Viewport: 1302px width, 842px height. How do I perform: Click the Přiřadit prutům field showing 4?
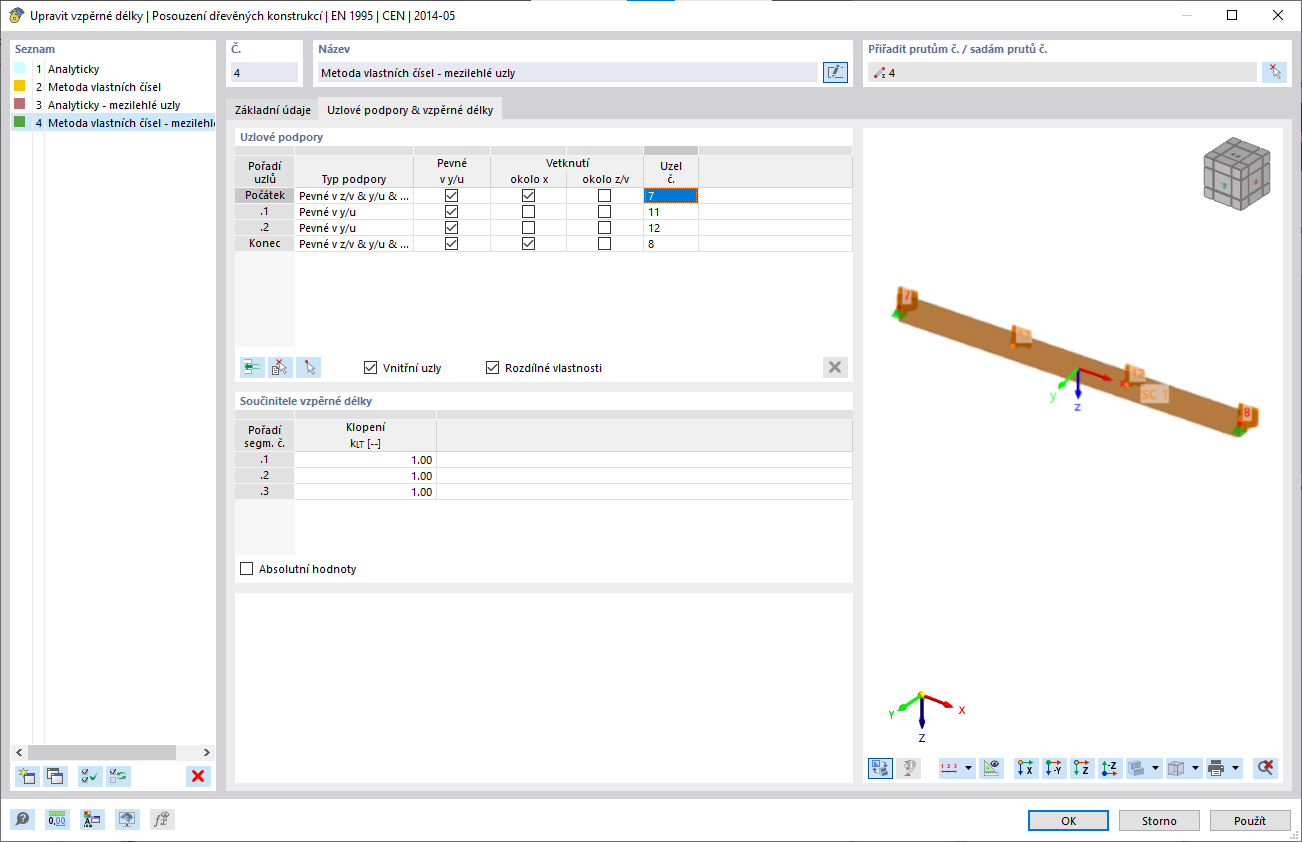(x=1062, y=72)
